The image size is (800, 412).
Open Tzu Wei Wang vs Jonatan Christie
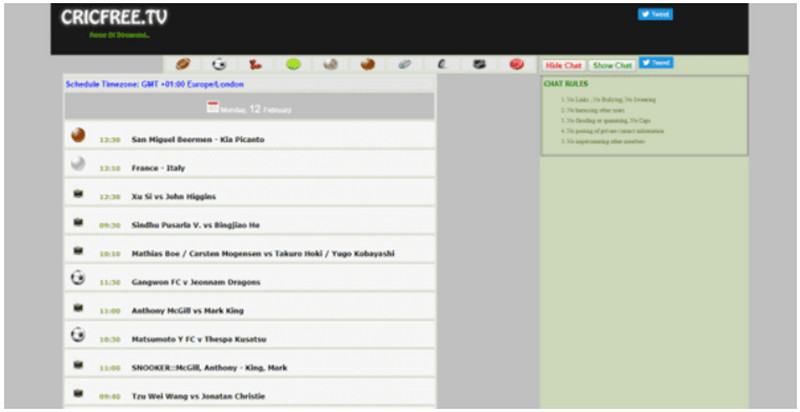coord(198,396)
